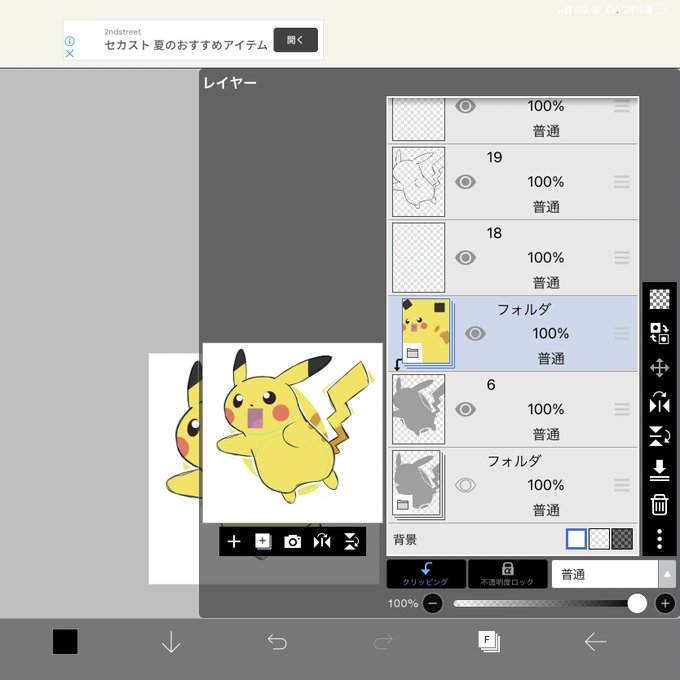Tap the merge down arrow icon

[x=659, y=471]
